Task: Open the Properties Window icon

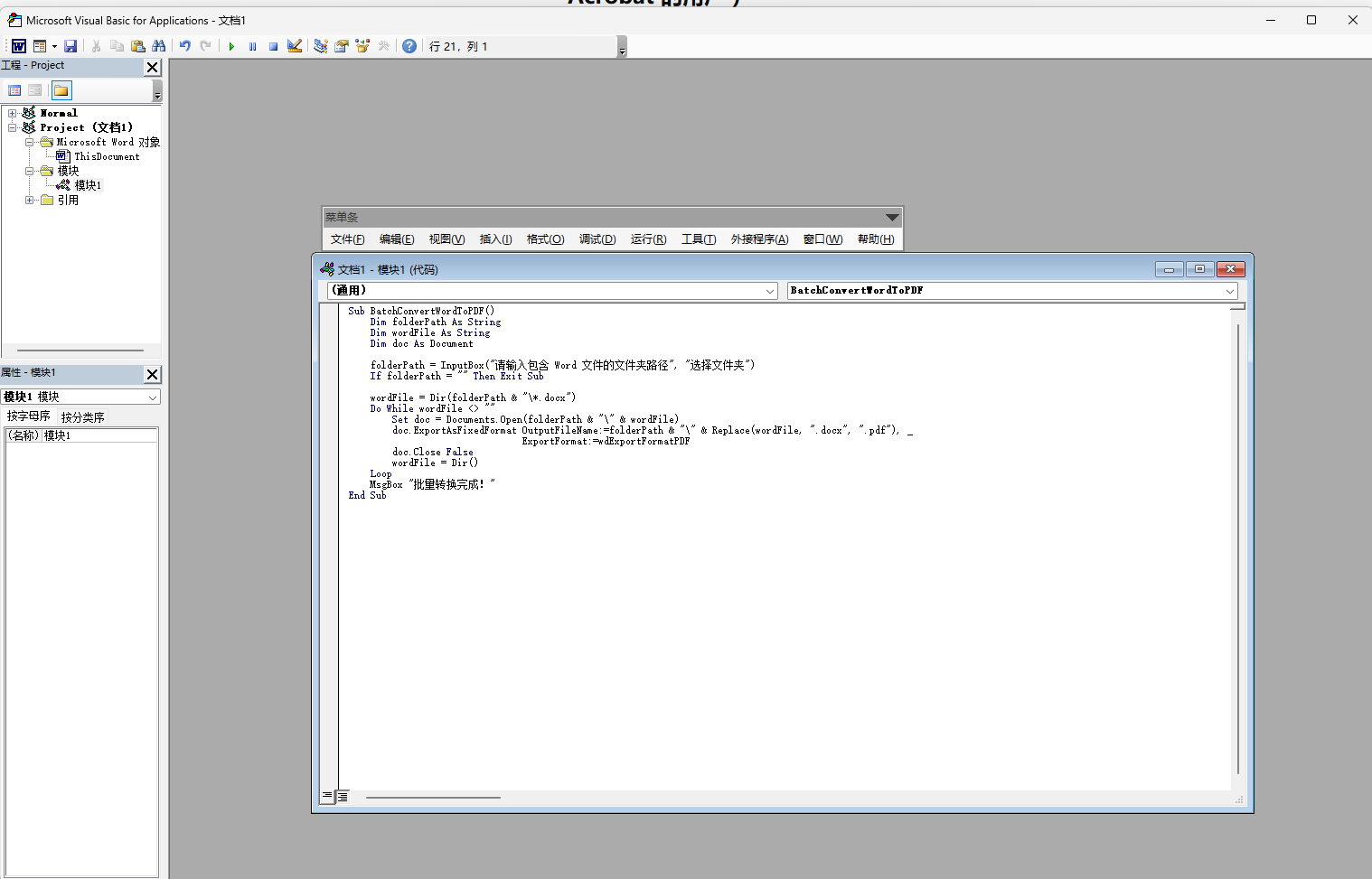Action: (342, 46)
